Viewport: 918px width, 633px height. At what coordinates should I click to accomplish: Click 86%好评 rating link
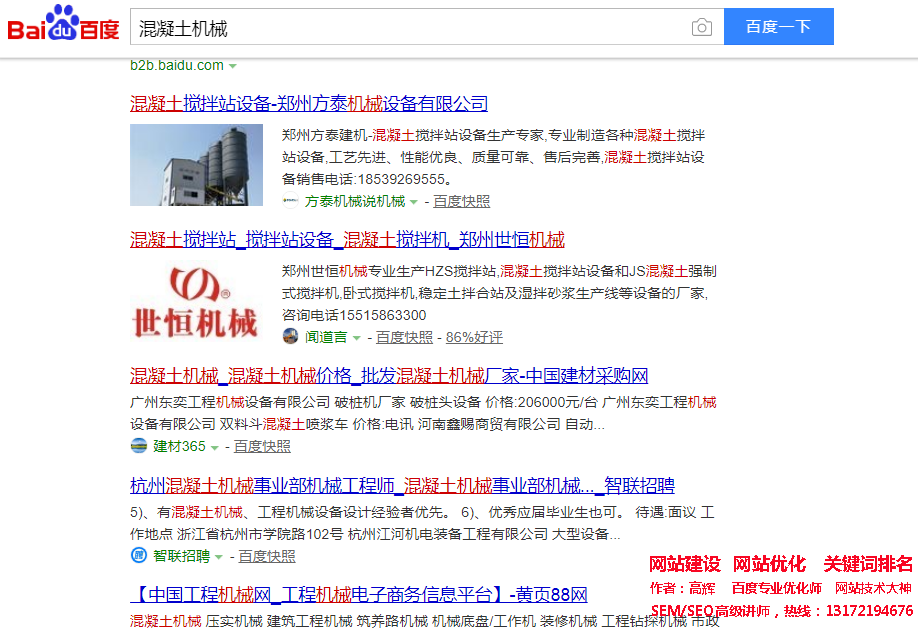474,337
